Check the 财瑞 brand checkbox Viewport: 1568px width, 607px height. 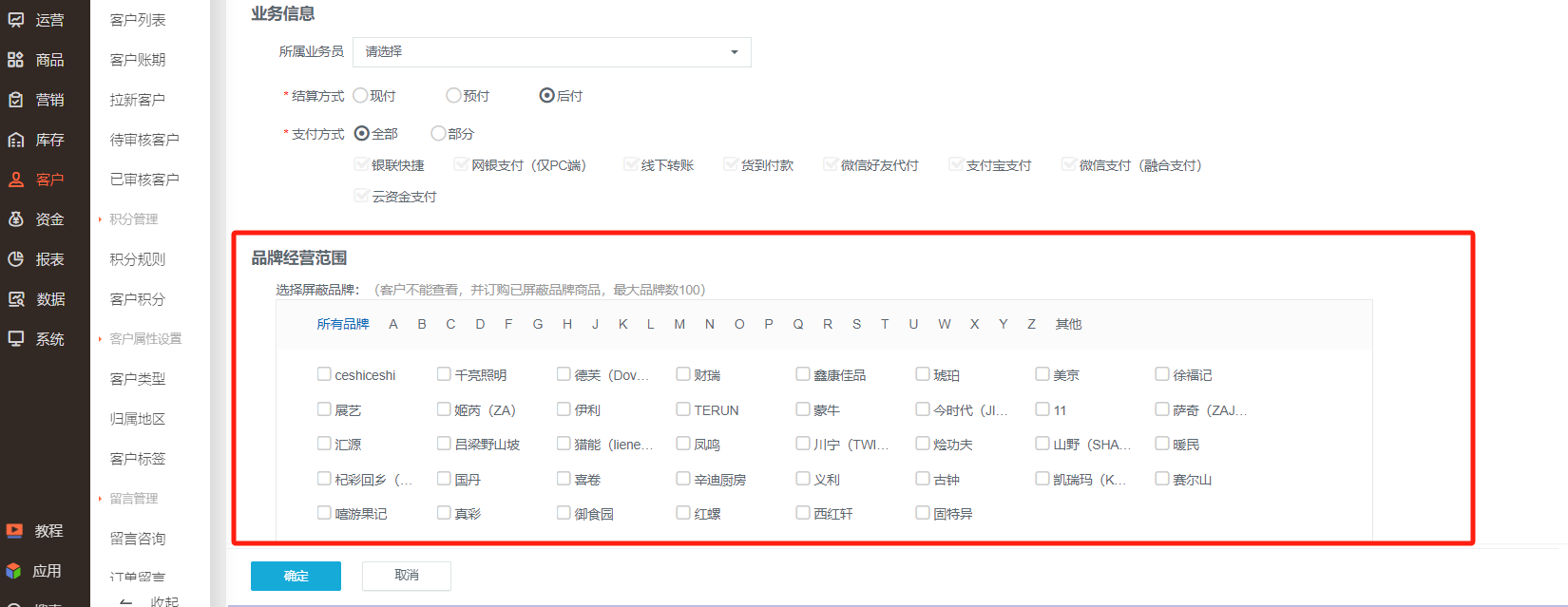point(683,374)
